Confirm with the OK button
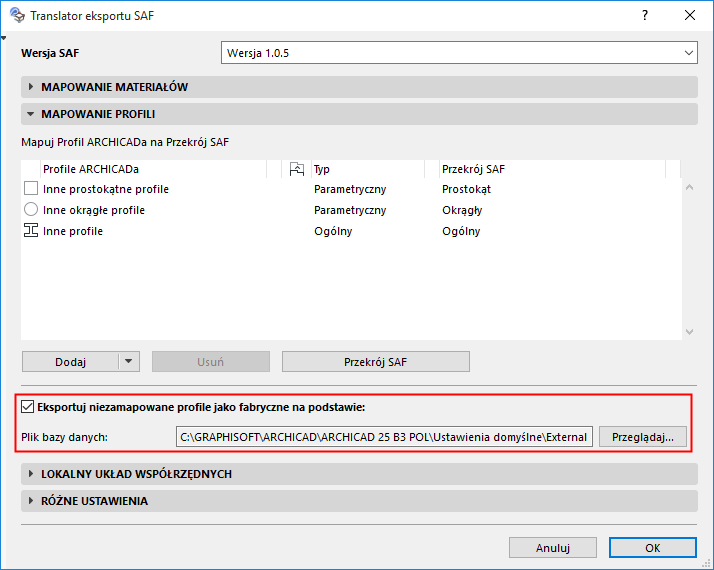The image size is (714, 570). 653,548
